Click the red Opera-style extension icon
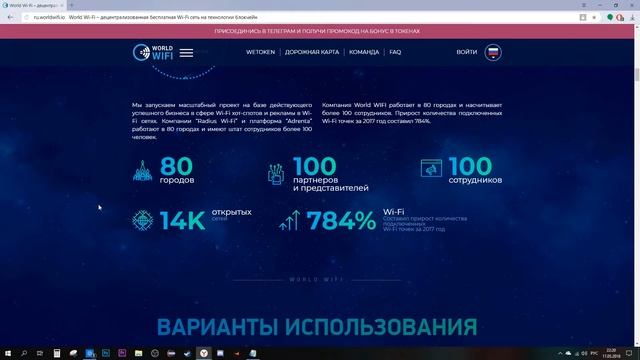 click(620, 17)
